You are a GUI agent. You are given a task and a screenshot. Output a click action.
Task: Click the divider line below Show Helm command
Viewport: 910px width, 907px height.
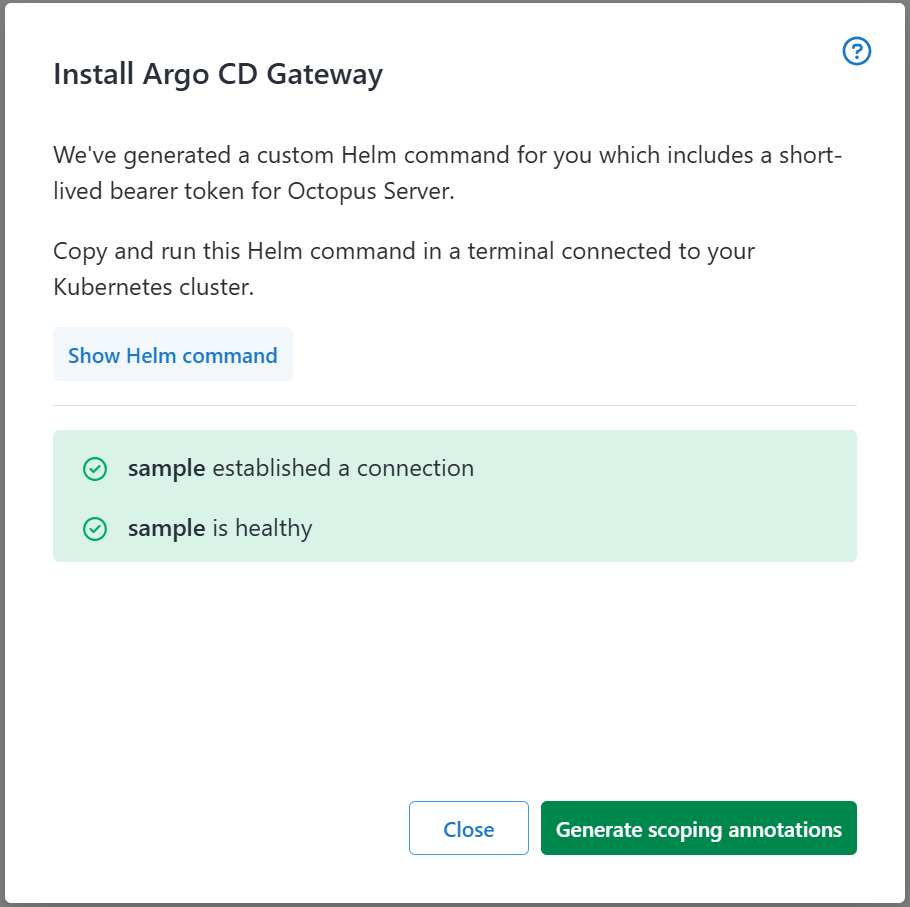(x=455, y=406)
